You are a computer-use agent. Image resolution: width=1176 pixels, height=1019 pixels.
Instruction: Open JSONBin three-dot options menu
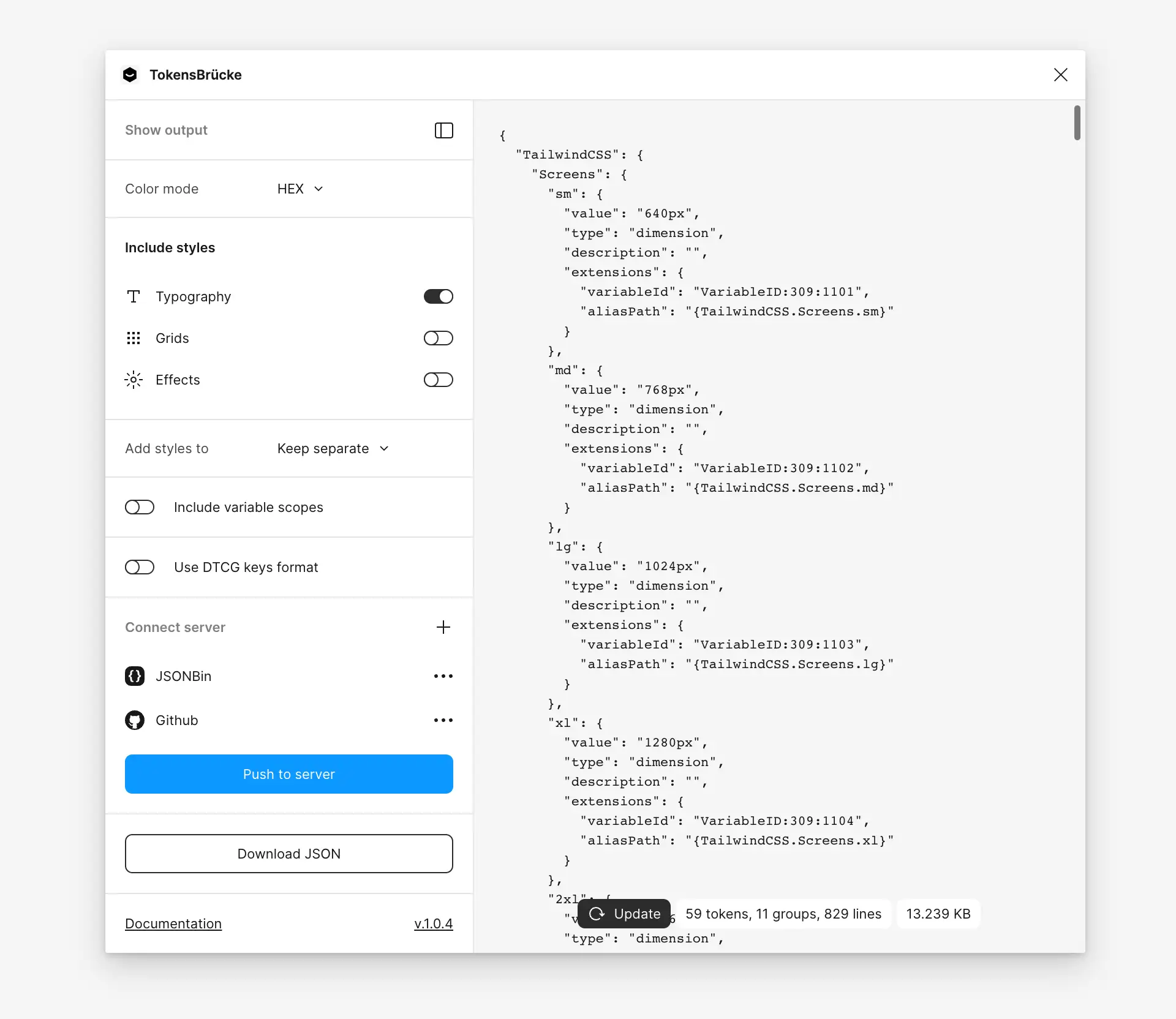point(443,676)
